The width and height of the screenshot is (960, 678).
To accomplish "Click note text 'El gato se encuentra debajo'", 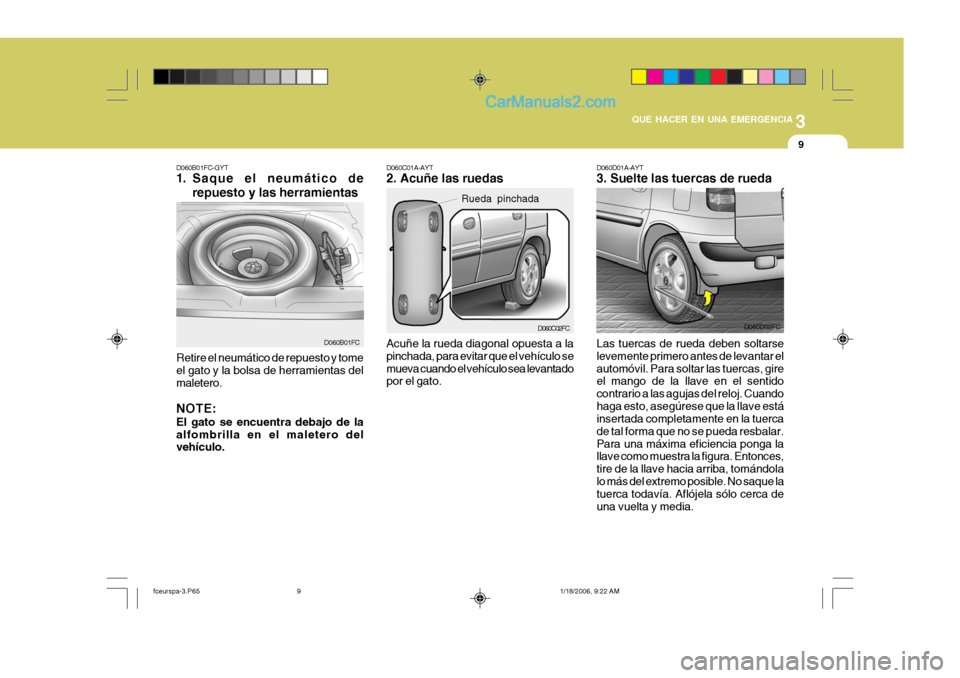I will click(x=270, y=434).
